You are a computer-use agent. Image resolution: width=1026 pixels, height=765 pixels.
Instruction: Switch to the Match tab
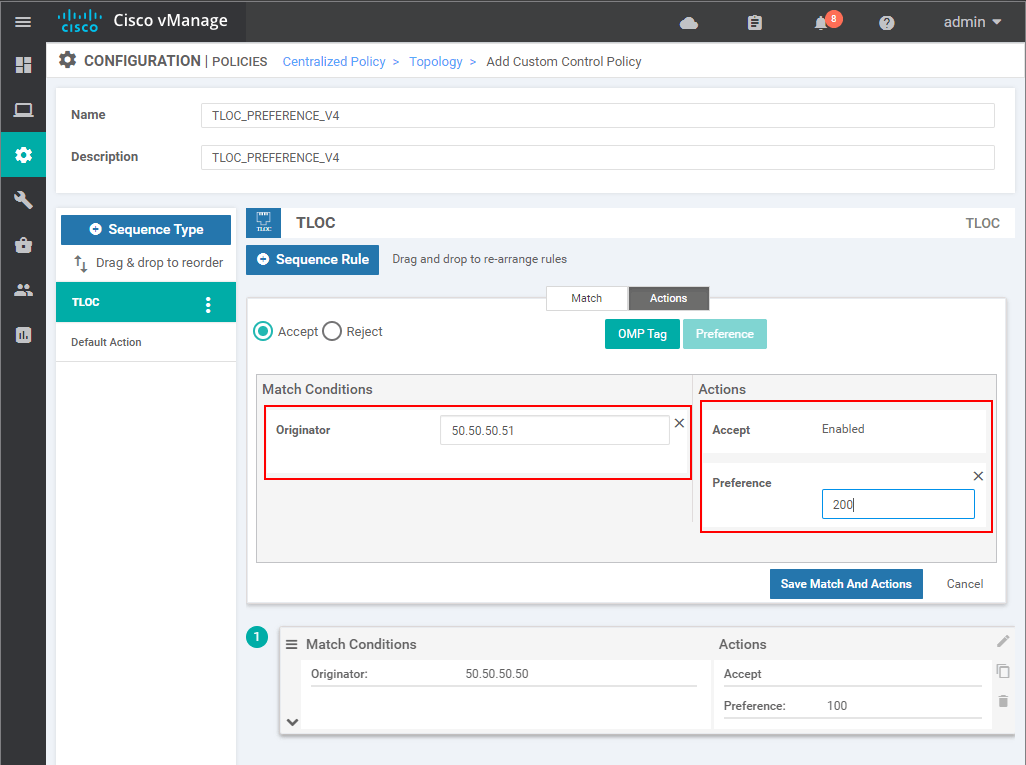click(586, 298)
